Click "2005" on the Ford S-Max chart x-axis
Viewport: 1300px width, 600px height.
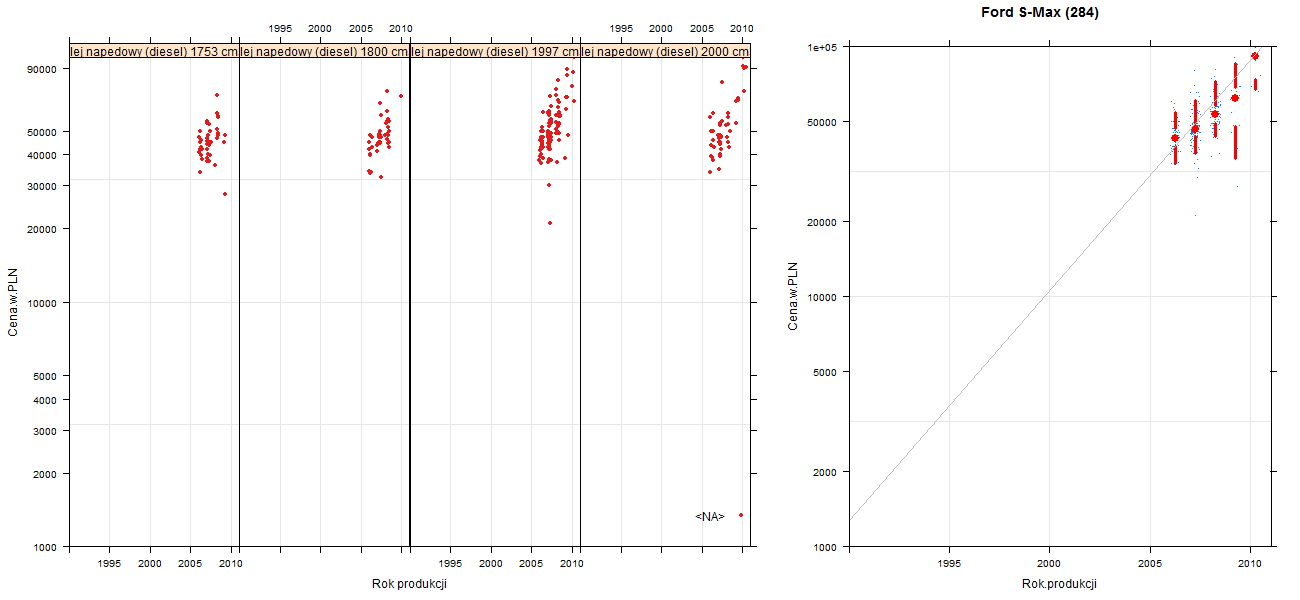point(1150,565)
